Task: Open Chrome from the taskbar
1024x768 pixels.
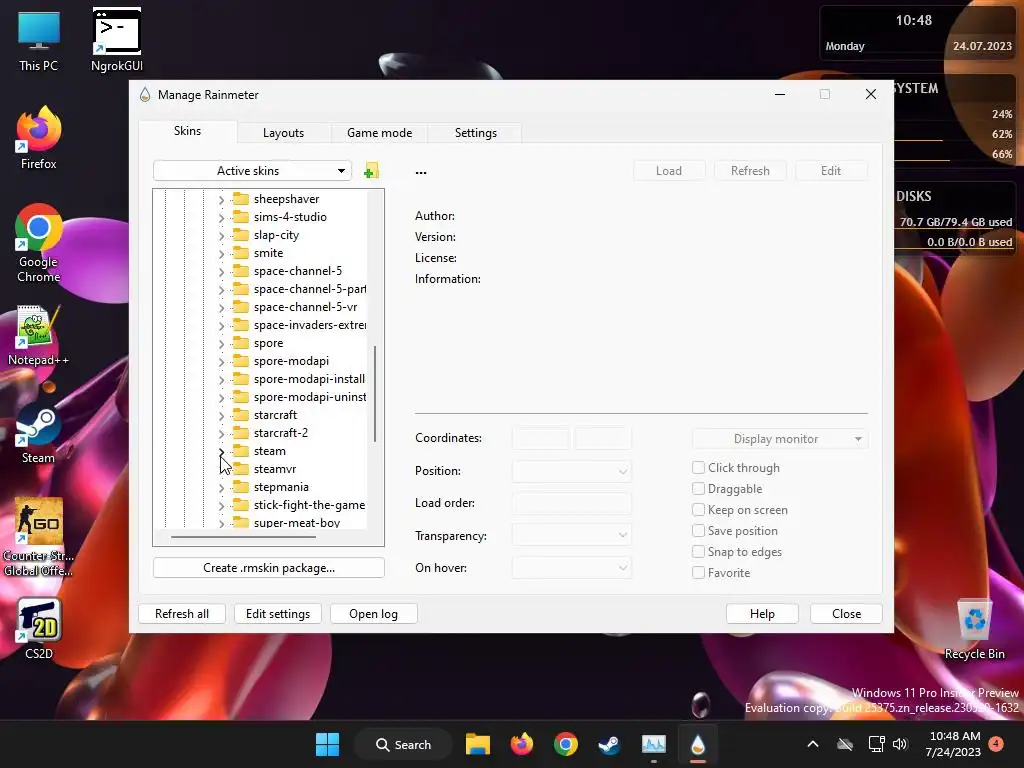Action: [x=566, y=744]
